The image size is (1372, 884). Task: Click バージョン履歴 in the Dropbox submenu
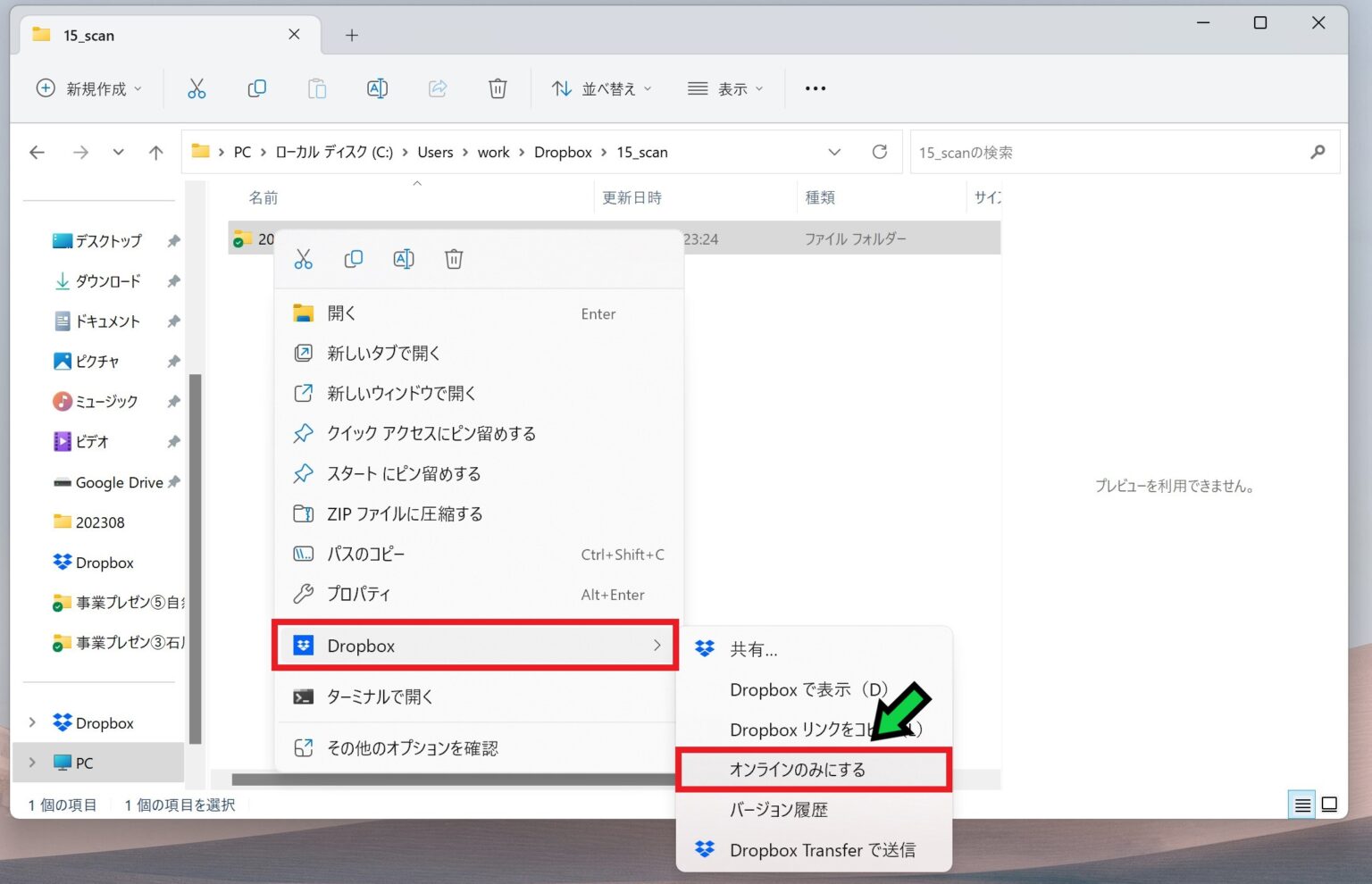(x=778, y=809)
